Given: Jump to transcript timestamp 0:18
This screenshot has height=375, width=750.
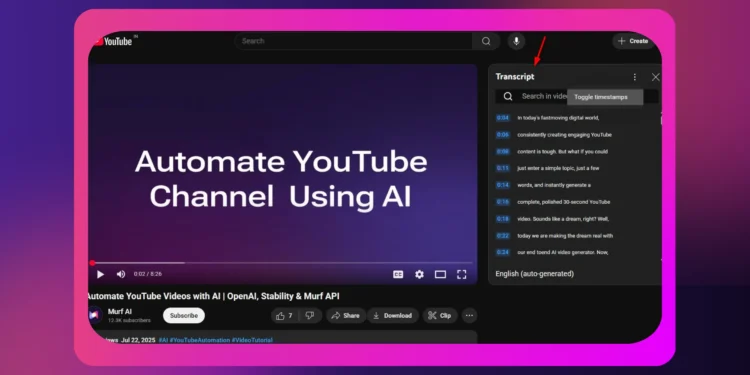Looking at the screenshot, I should [x=503, y=219].
